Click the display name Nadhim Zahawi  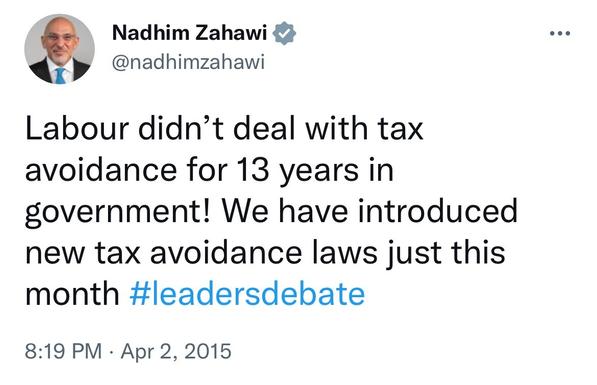click(189, 33)
